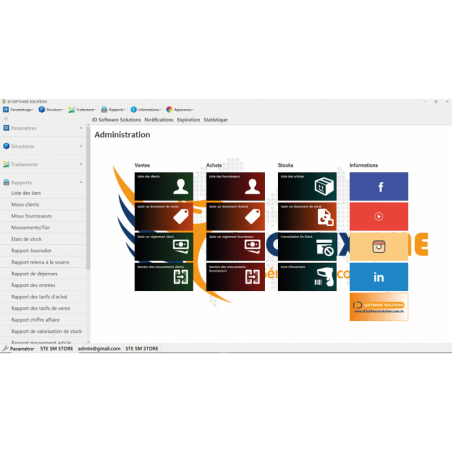Screen dimensions: 452x452
Task: Open Saisir un document d'achat tag tile
Action: coord(235,217)
